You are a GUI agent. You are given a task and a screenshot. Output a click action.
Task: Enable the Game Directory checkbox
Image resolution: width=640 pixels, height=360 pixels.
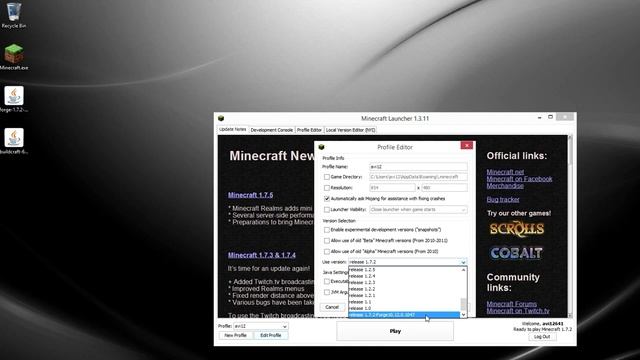coord(327,177)
